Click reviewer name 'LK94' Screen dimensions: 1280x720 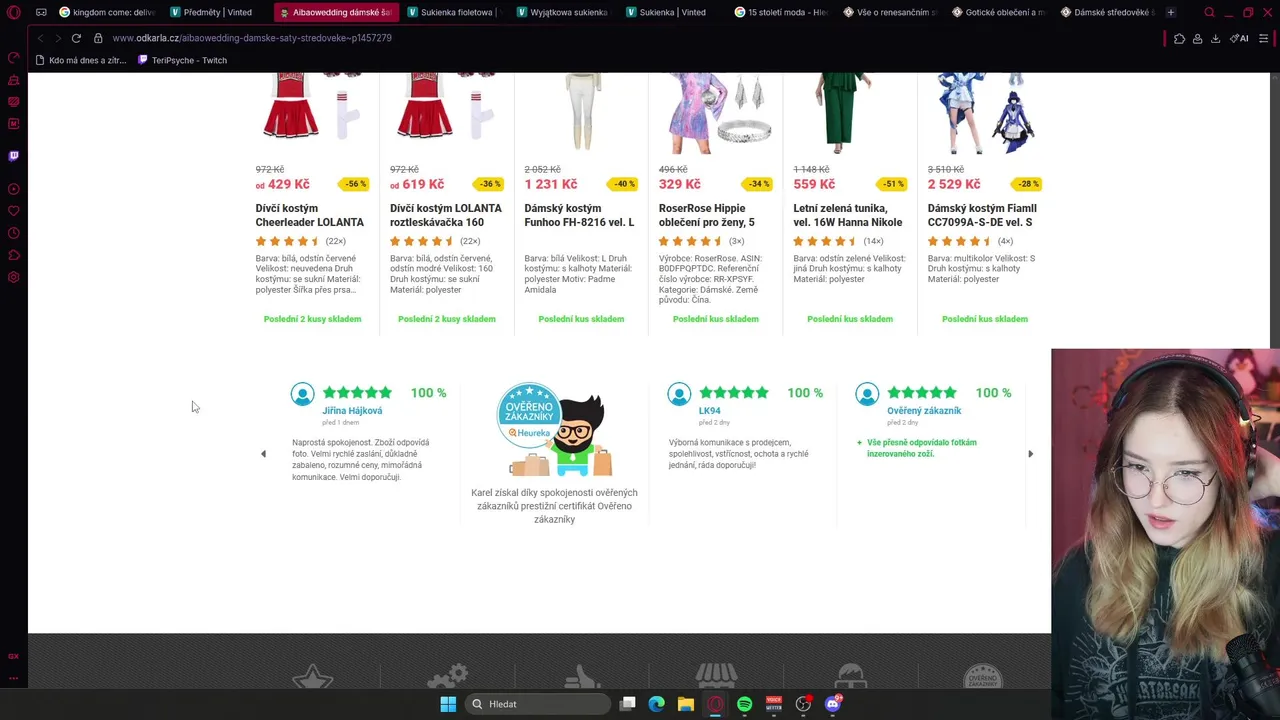[x=709, y=411]
